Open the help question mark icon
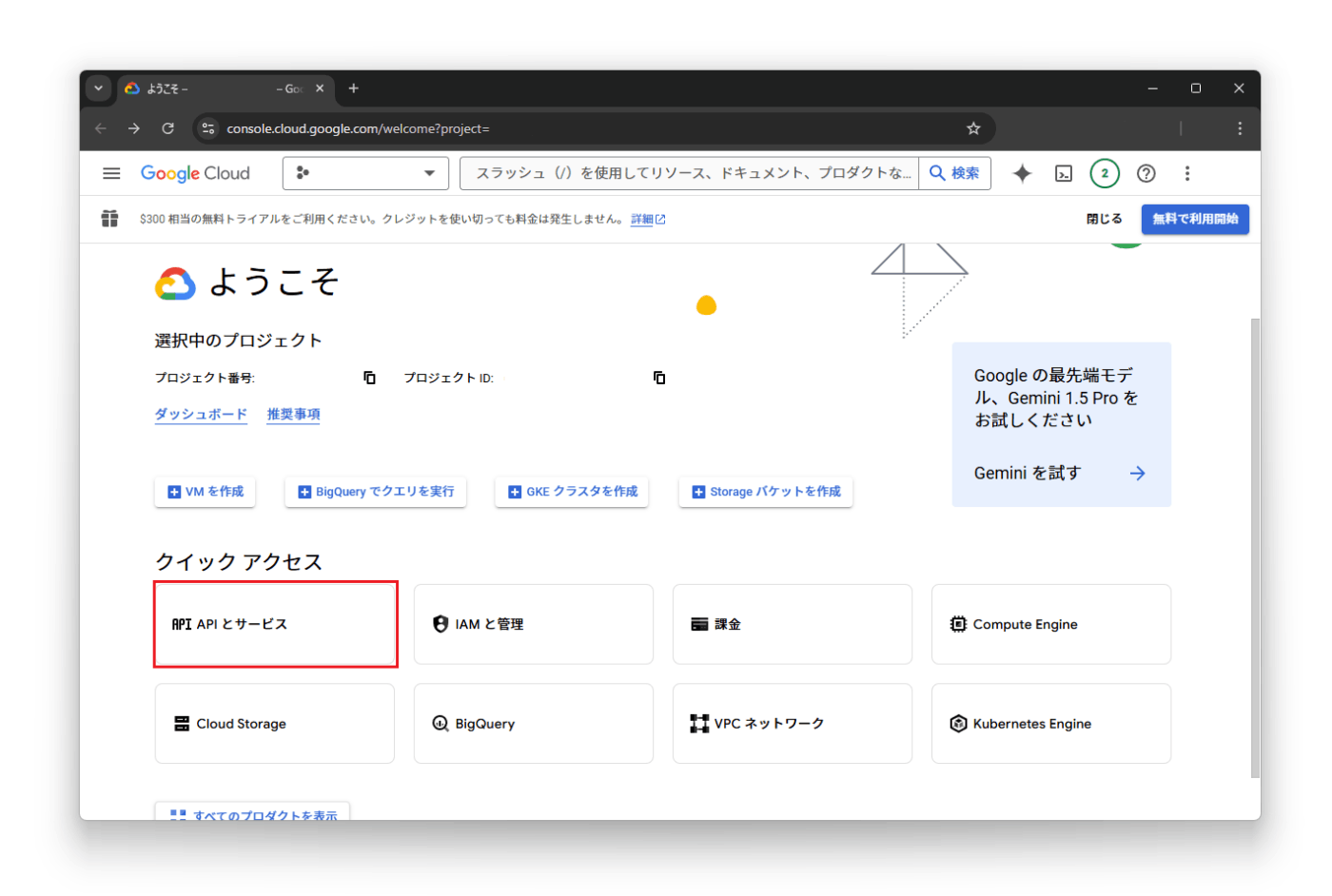Viewport: 1332px width, 896px height. 1146,173
